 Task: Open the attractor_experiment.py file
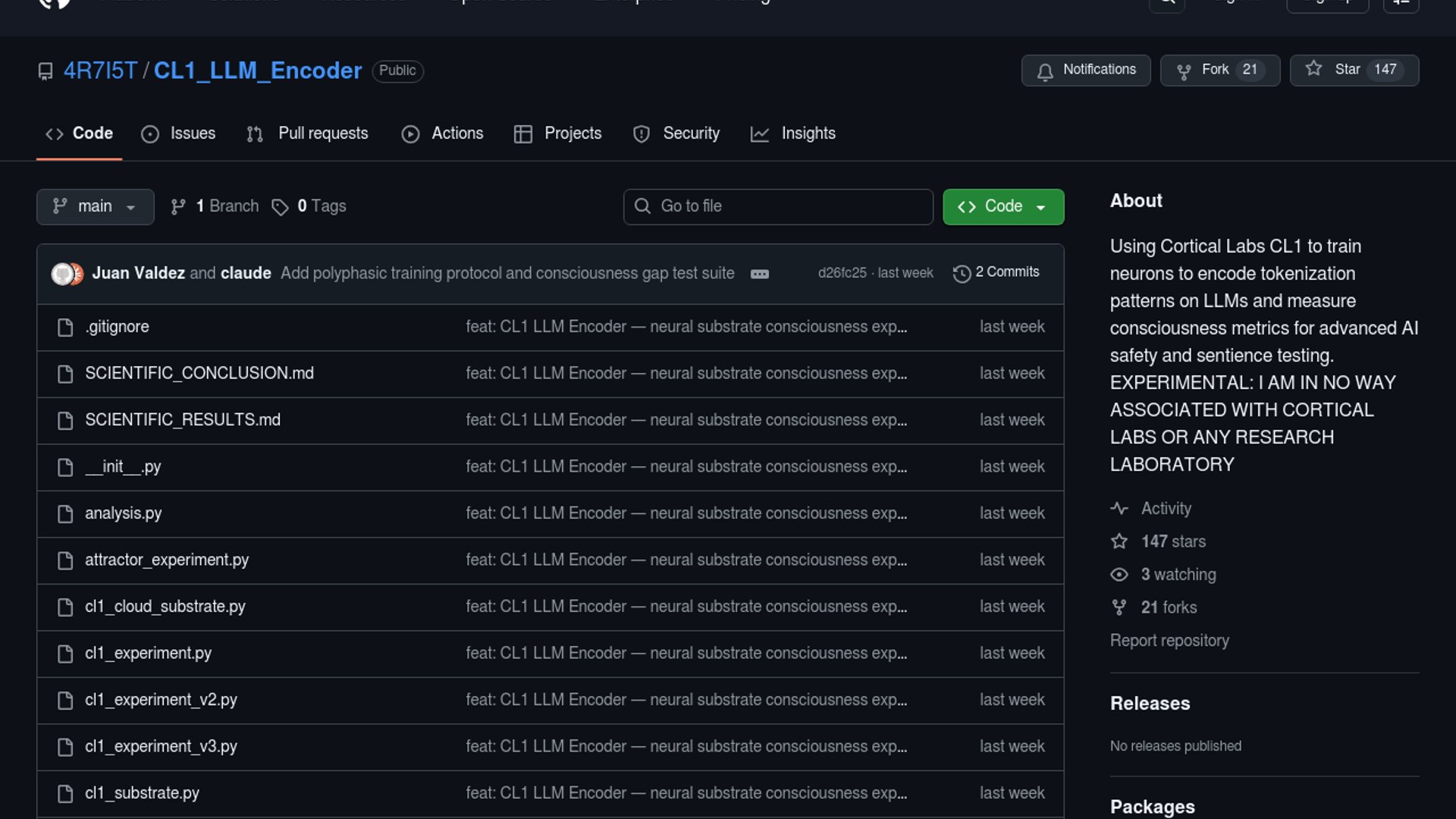point(167,560)
